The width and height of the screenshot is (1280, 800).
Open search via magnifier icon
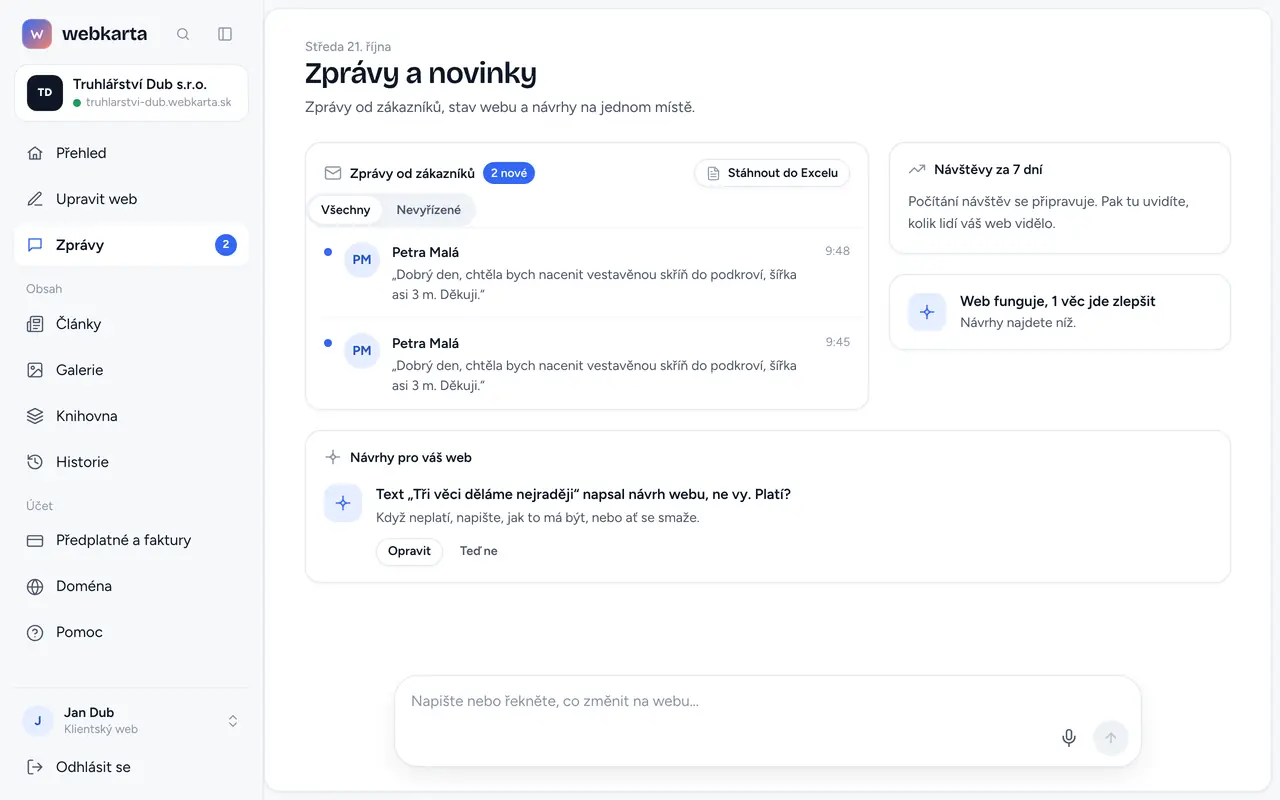(183, 34)
